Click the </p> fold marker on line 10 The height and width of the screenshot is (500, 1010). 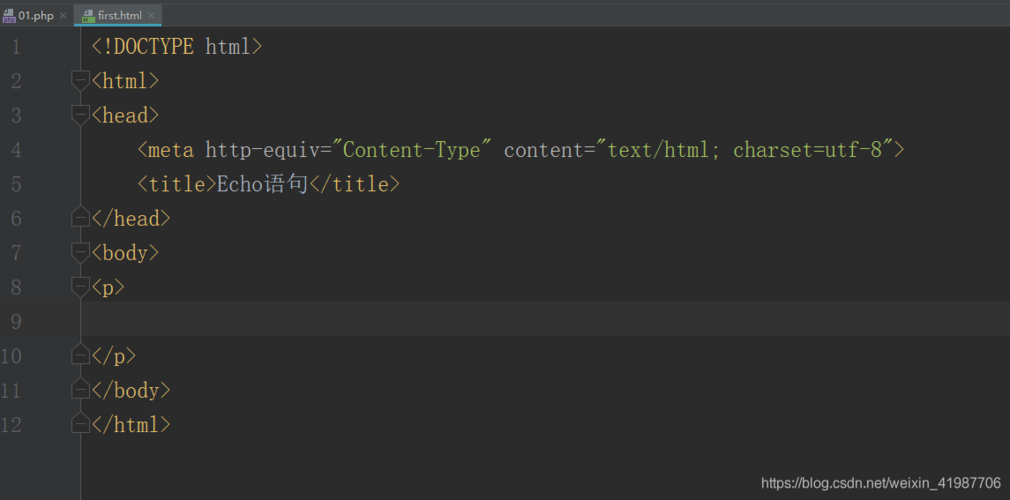(81, 355)
